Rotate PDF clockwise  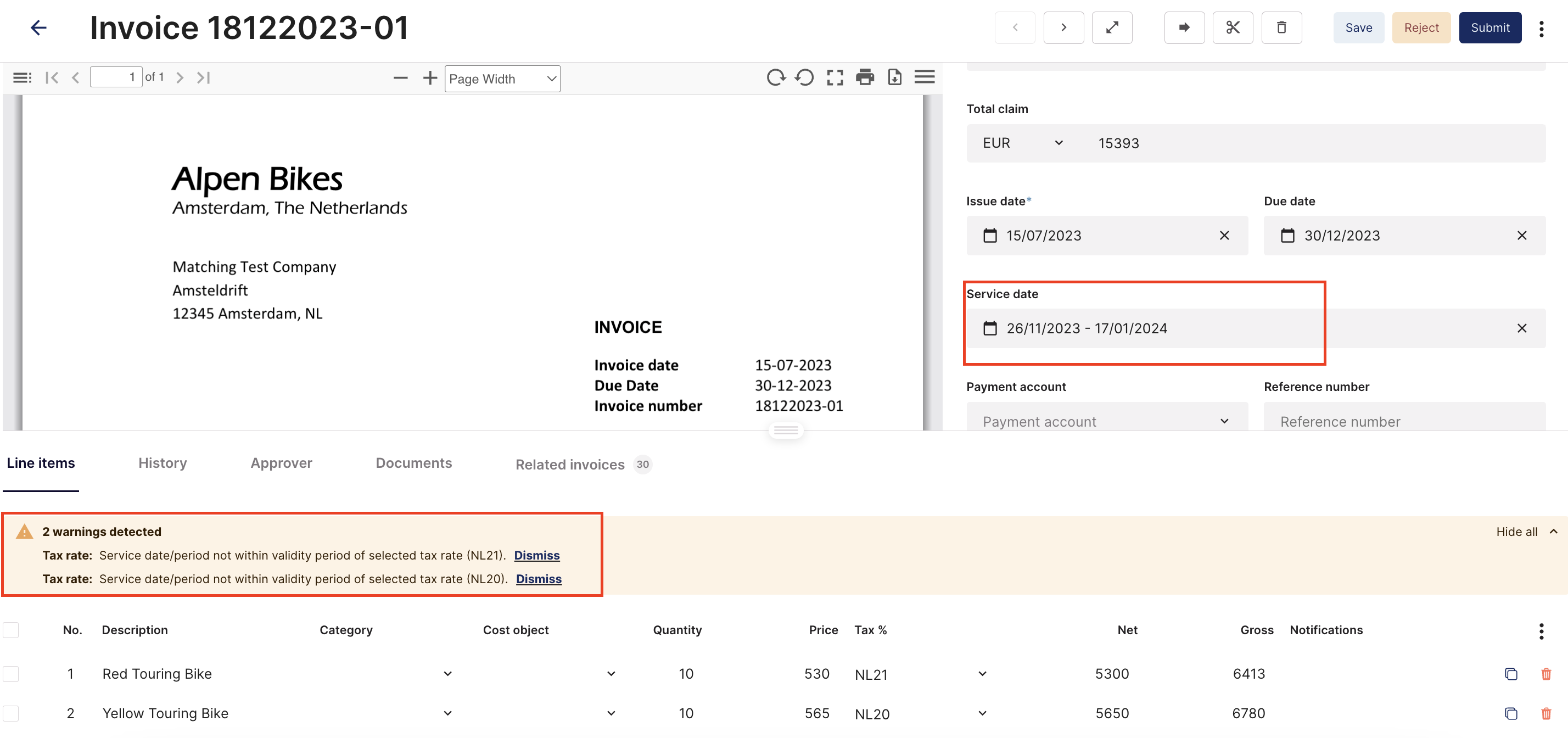[x=776, y=77]
